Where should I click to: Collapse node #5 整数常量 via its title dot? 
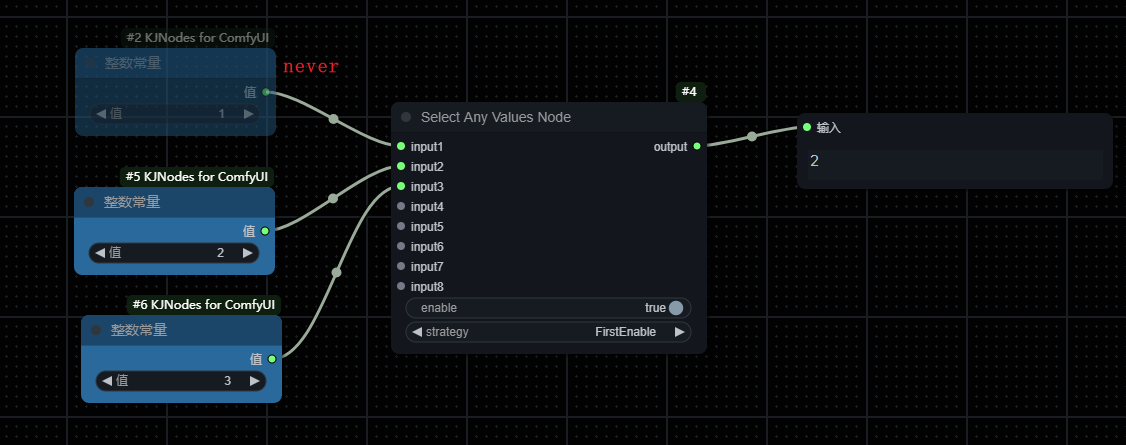pos(89,202)
